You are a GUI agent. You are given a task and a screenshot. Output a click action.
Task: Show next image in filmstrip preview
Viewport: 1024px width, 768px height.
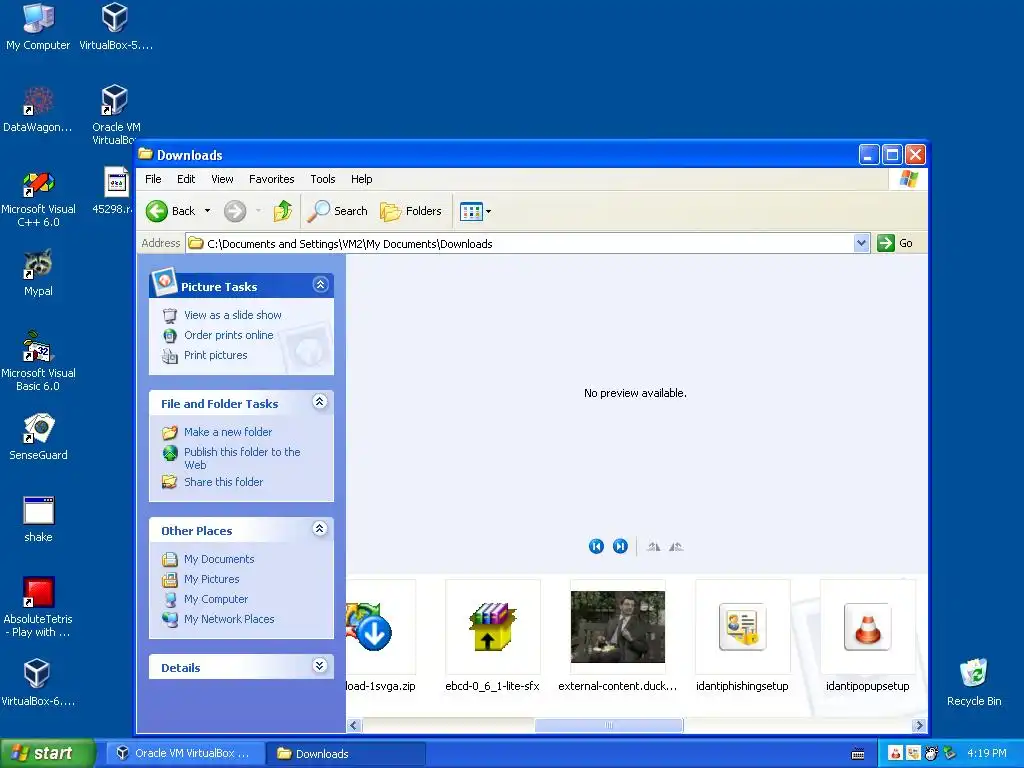[620, 547]
